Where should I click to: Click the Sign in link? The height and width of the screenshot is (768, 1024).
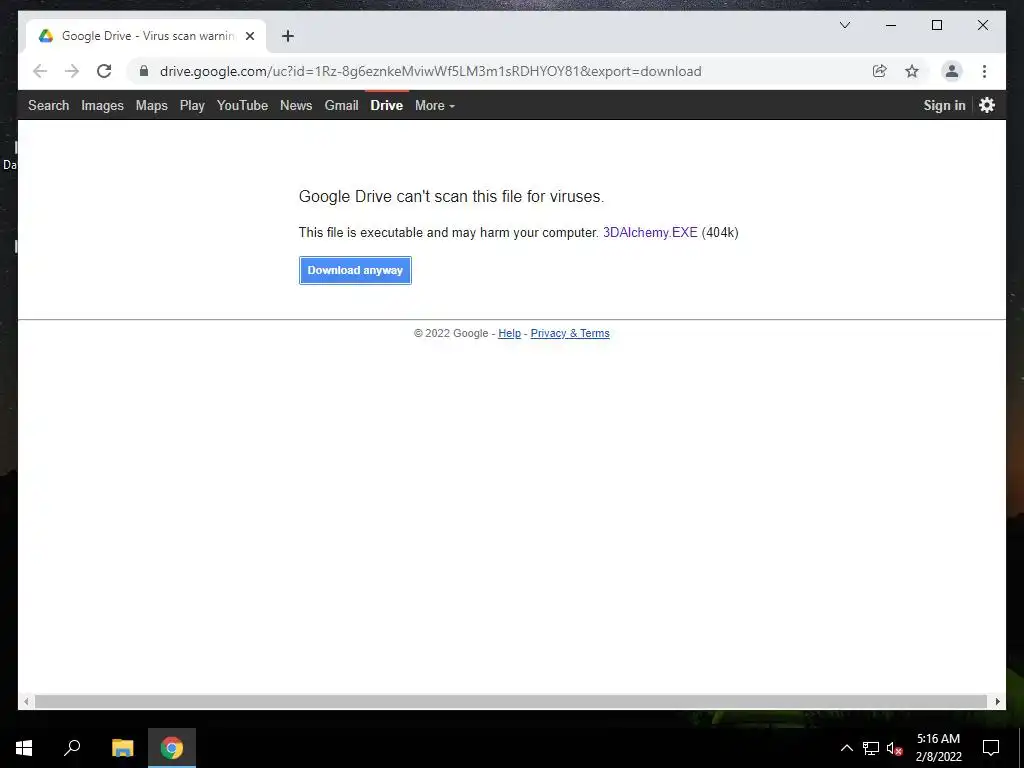944,105
